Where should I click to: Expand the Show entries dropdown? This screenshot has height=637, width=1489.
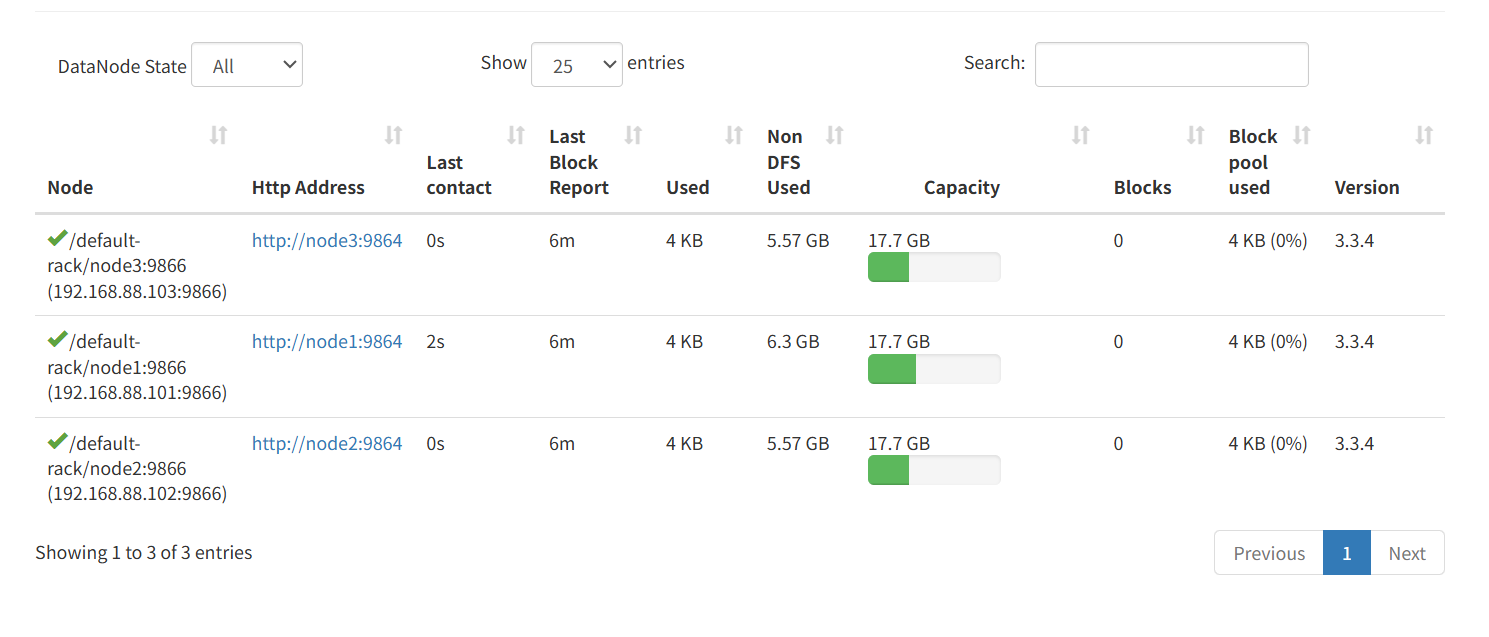(x=577, y=65)
